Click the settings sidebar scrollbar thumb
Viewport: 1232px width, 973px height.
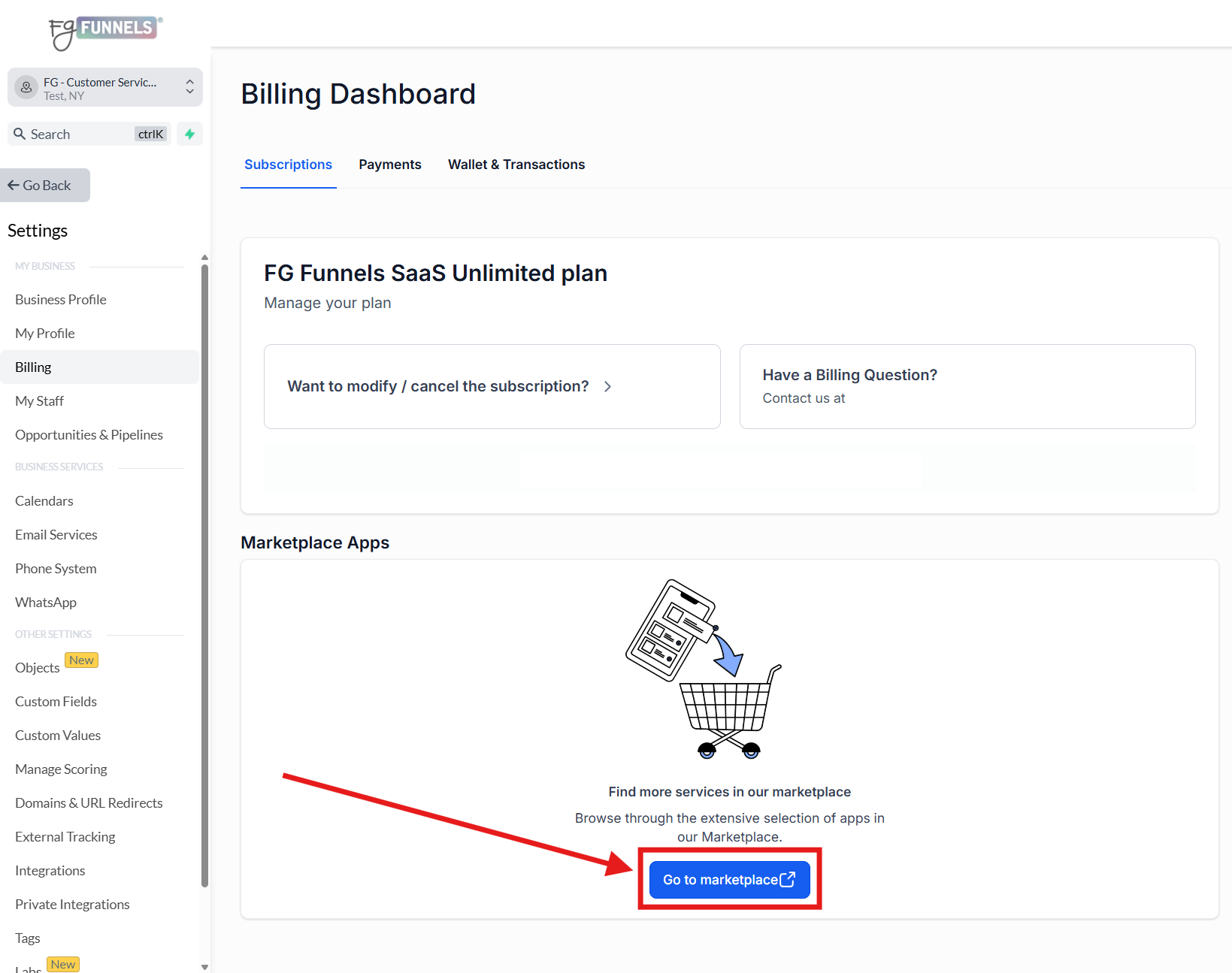pos(204,576)
